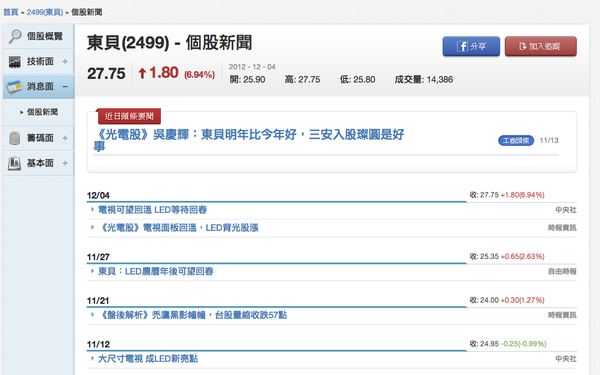
Task: Open the 籌碼面 sidebar menu label
Action: 40,138
